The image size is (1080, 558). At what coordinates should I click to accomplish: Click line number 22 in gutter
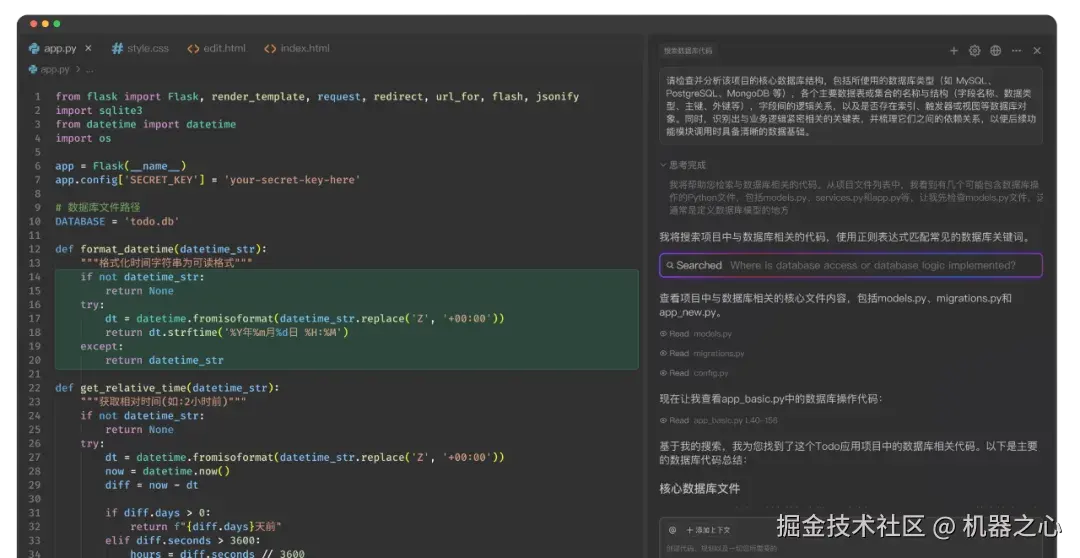(x=34, y=388)
